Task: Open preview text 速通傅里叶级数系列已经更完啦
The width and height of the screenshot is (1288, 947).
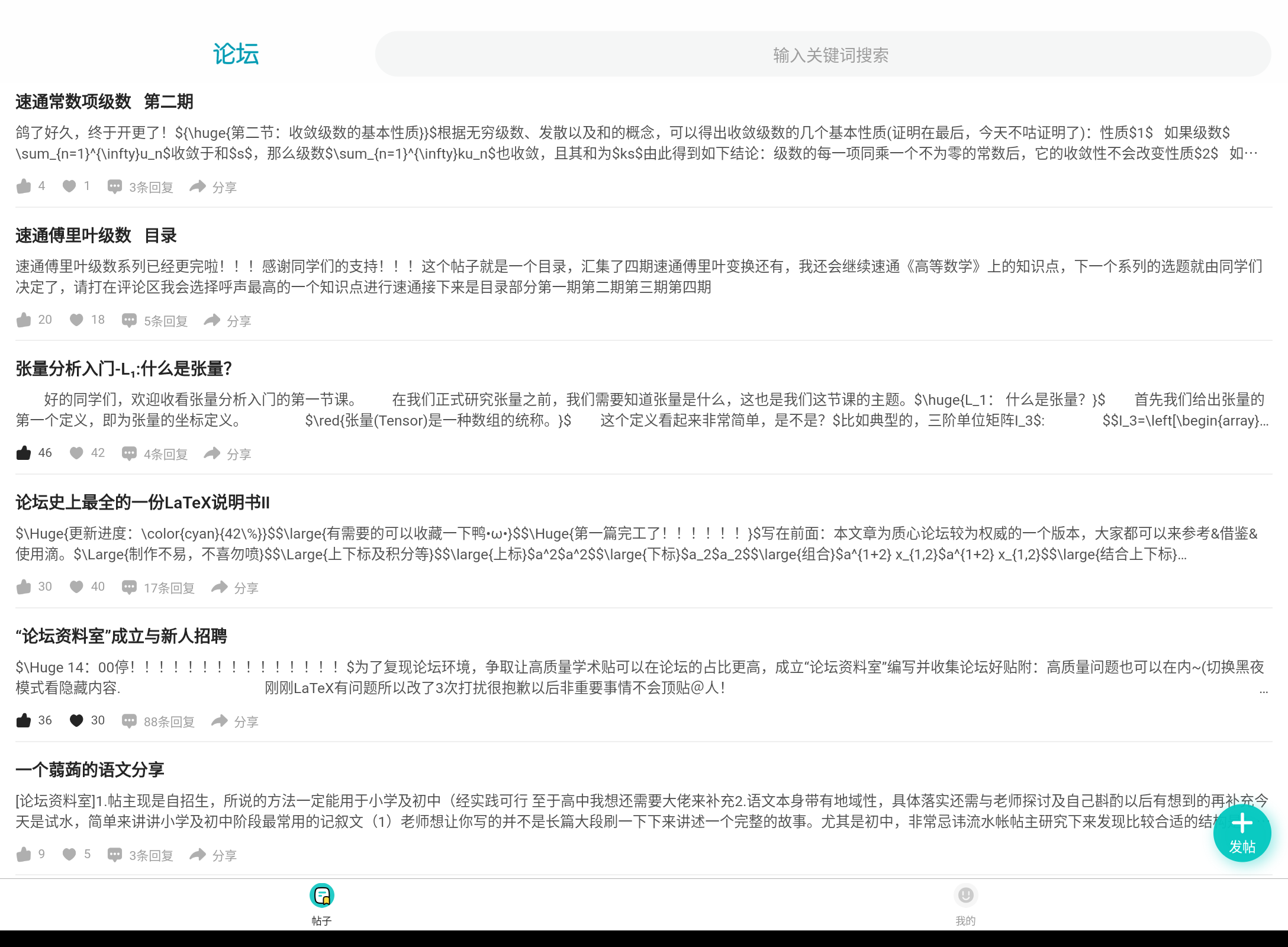Action: pyautogui.click(x=639, y=276)
